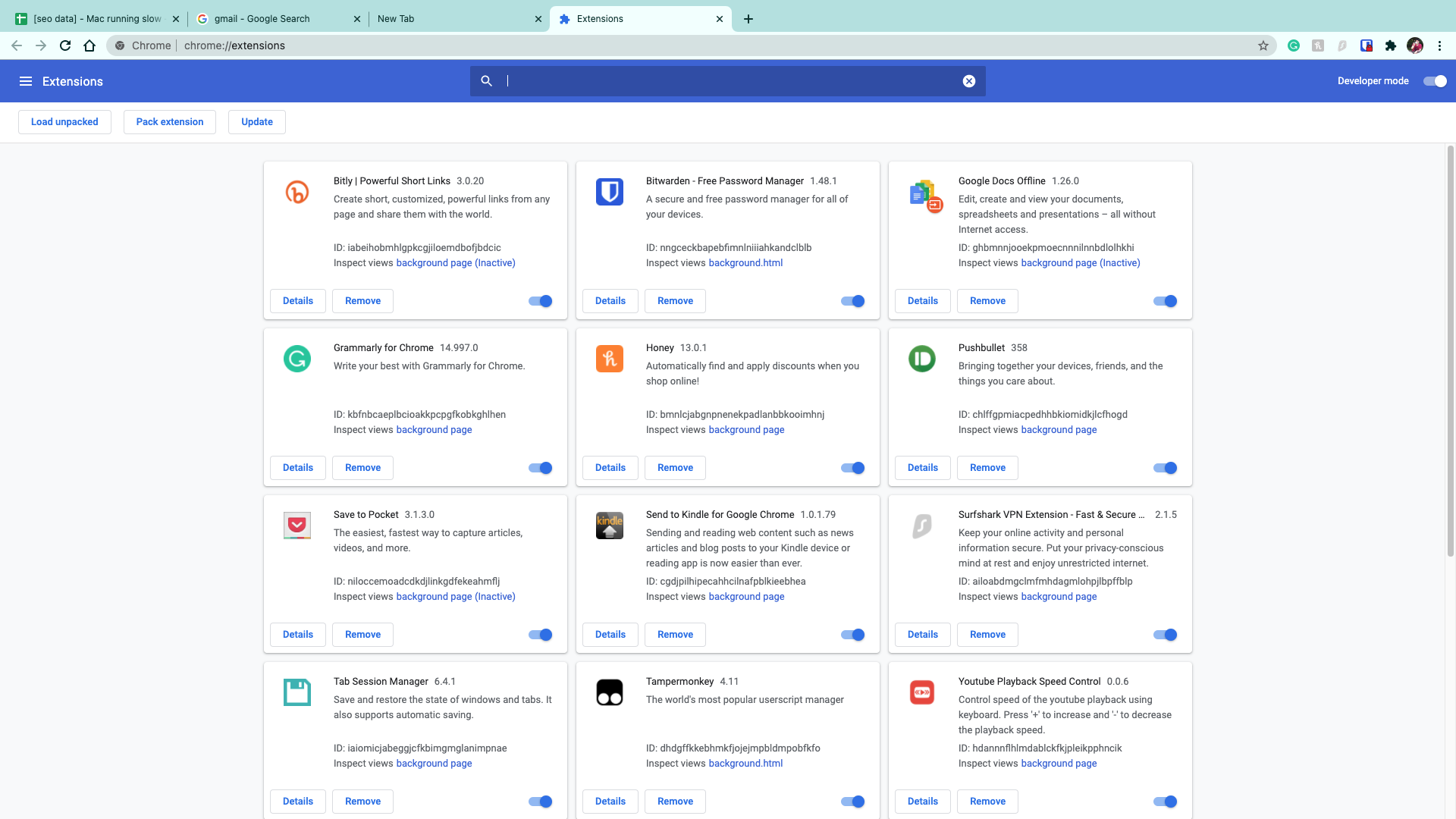Open a new tab with the plus button
Image resolution: width=1456 pixels, height=819 pixels.
(x=748, y=19)
